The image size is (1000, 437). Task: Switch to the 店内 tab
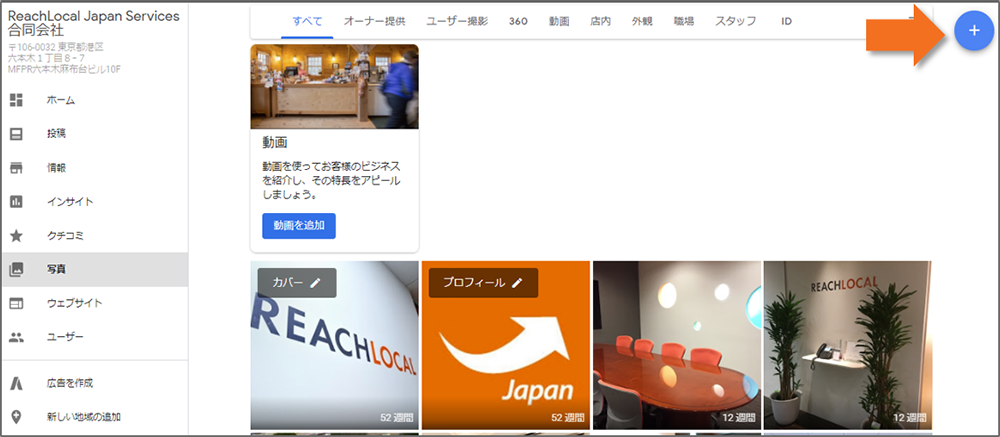pyautogui.click(x=601, y=21)
